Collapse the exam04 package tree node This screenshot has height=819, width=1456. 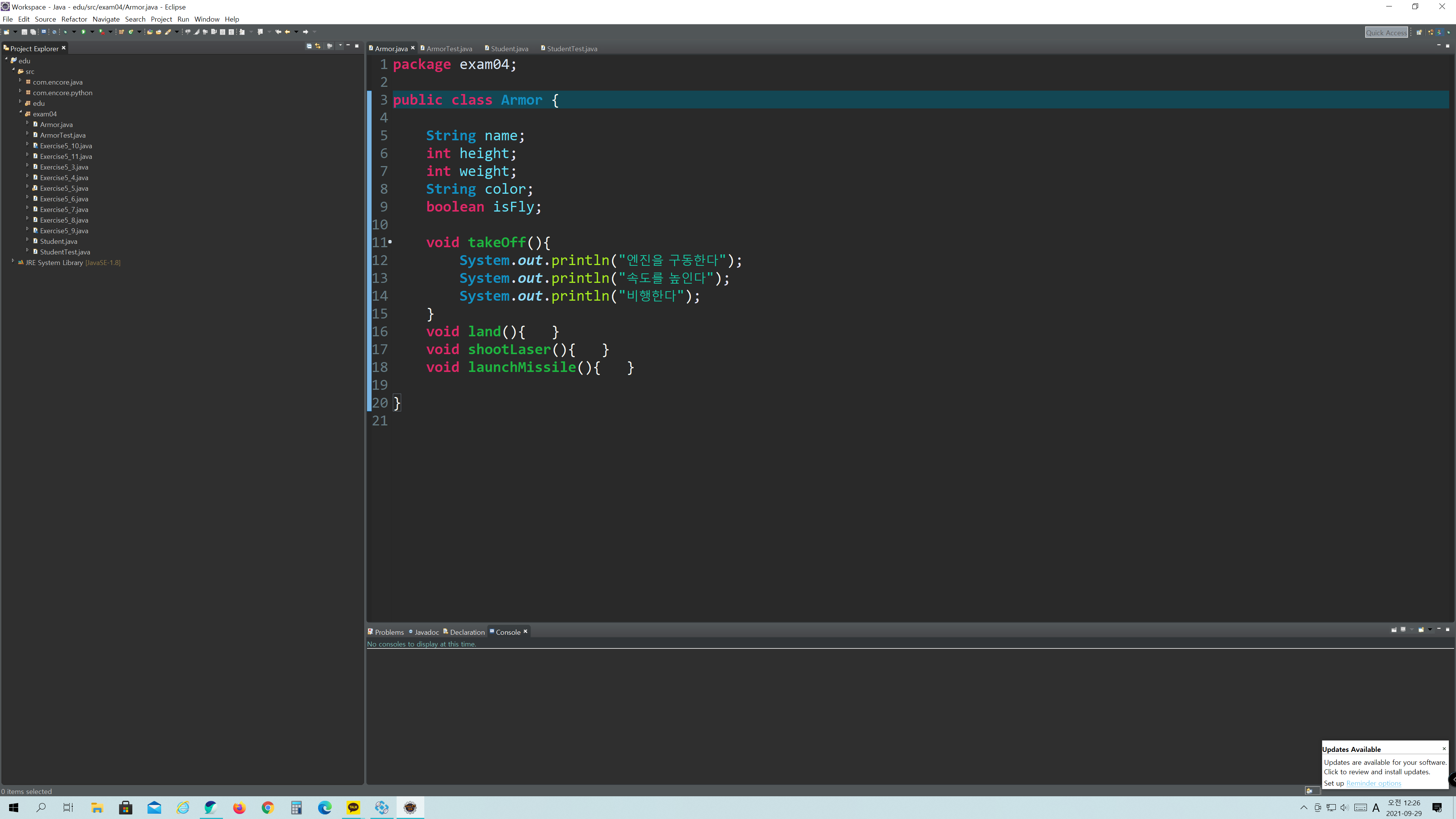20,113
